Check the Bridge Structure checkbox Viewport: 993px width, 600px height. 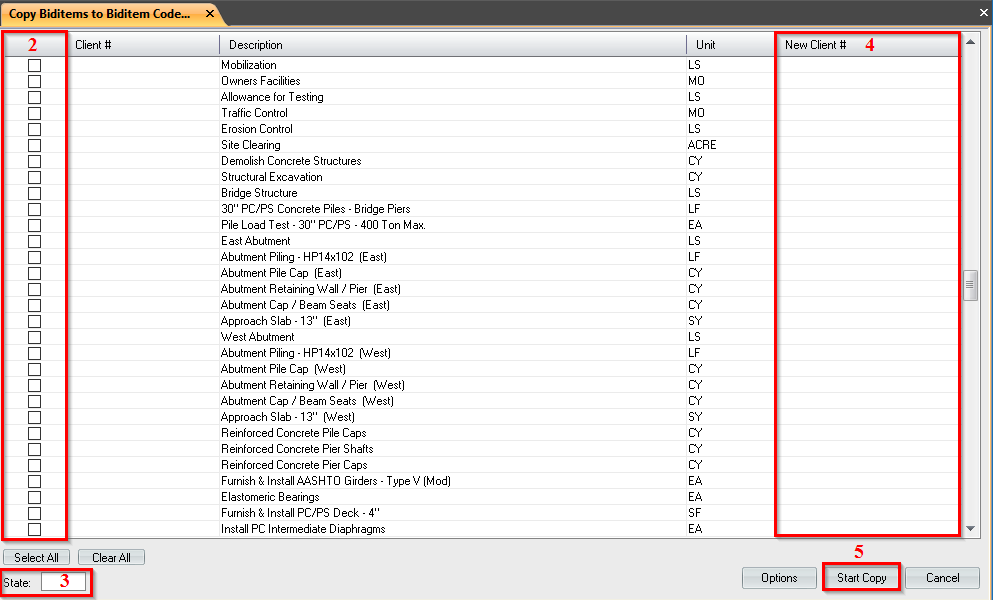(34, 193)
